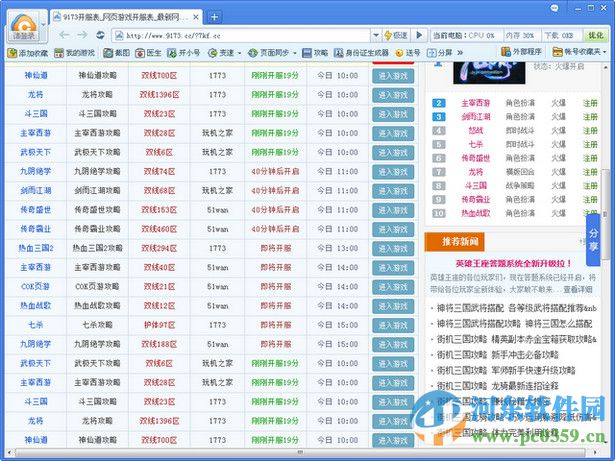The image size is (615, 461).
Task: Open rank 10 热血战歌 in ranking list
Action: [x=475, y=213]
